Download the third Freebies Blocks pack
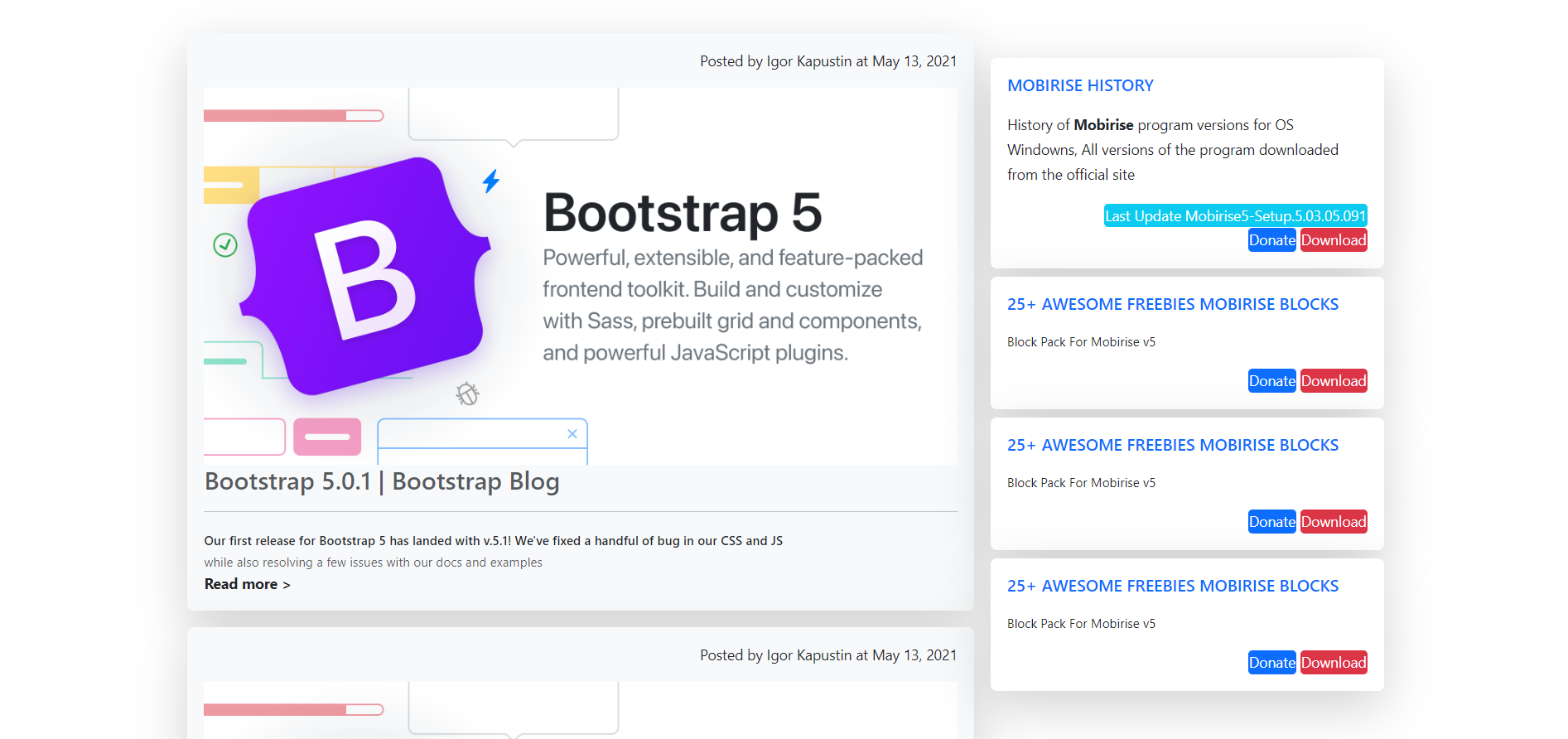This screenshot has height=739, width=1568. coord(1334,663)
